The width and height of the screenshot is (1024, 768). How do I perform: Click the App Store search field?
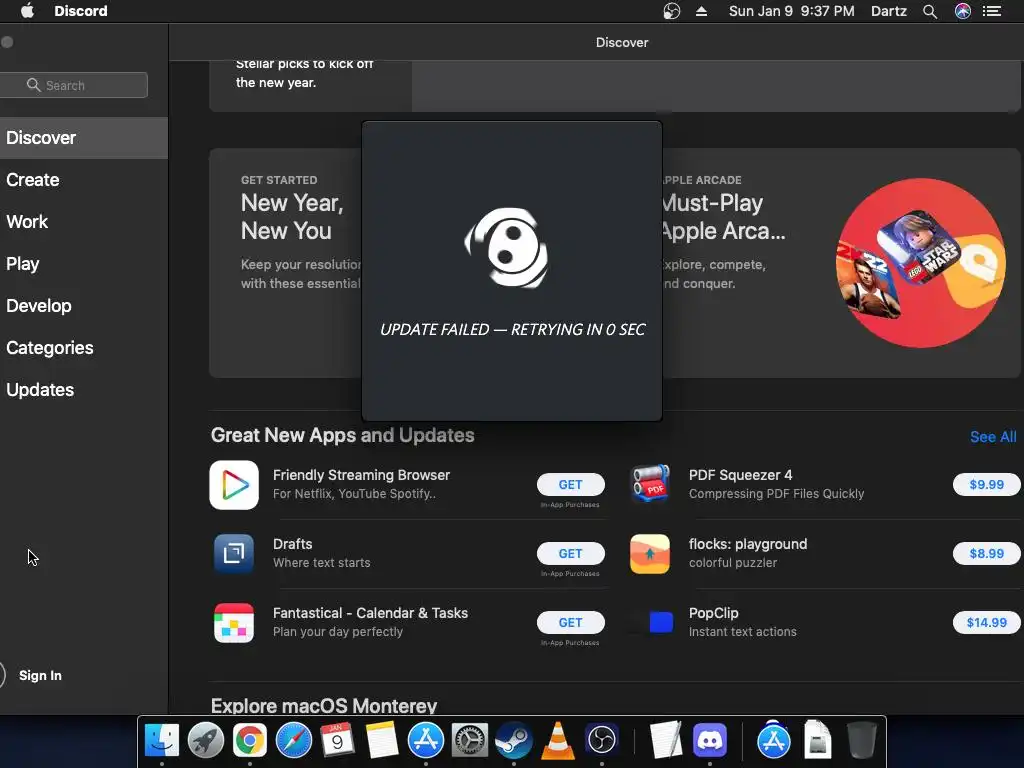[x=74, y=85]
